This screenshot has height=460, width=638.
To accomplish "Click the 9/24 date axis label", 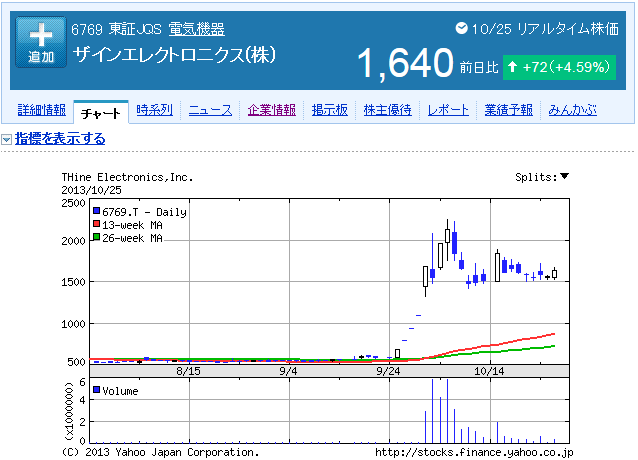I will 388,371.
